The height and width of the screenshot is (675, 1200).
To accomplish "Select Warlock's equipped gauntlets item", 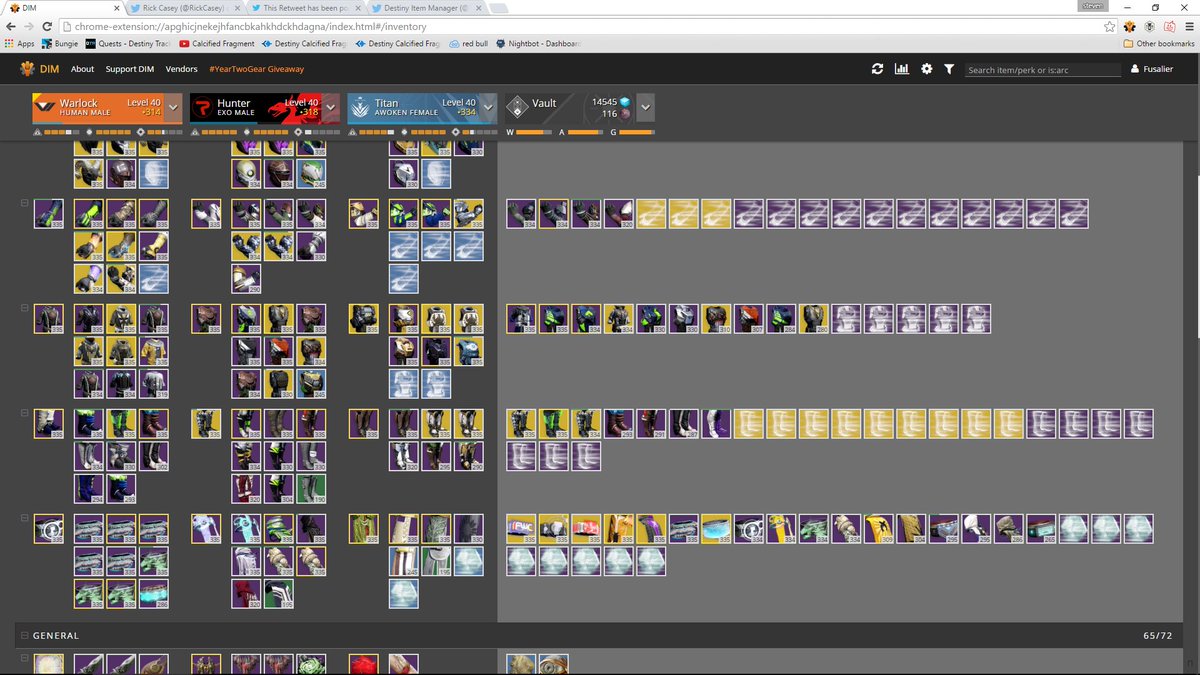I will point(48,213).
